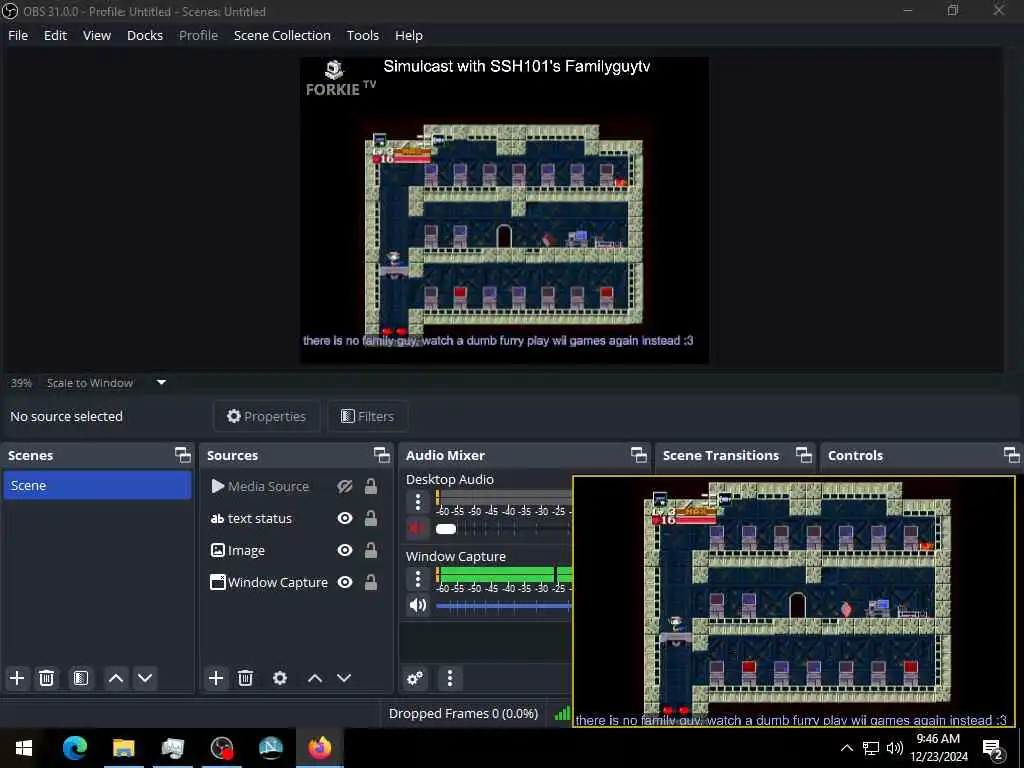Pop out the Scene Transitions dock

(804, 455)
